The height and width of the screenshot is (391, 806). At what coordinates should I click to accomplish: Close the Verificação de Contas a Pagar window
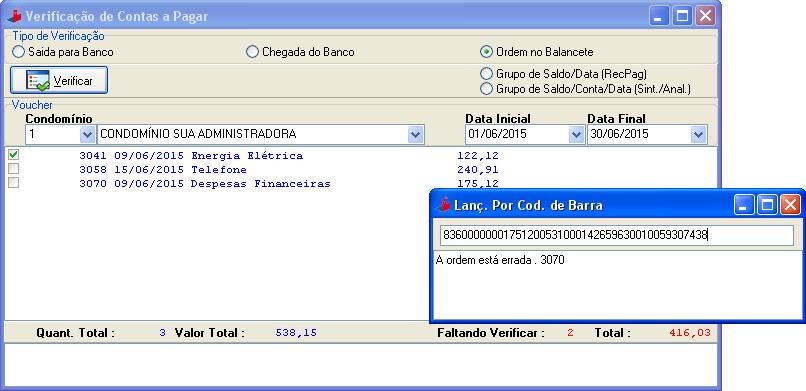point(706,16)
